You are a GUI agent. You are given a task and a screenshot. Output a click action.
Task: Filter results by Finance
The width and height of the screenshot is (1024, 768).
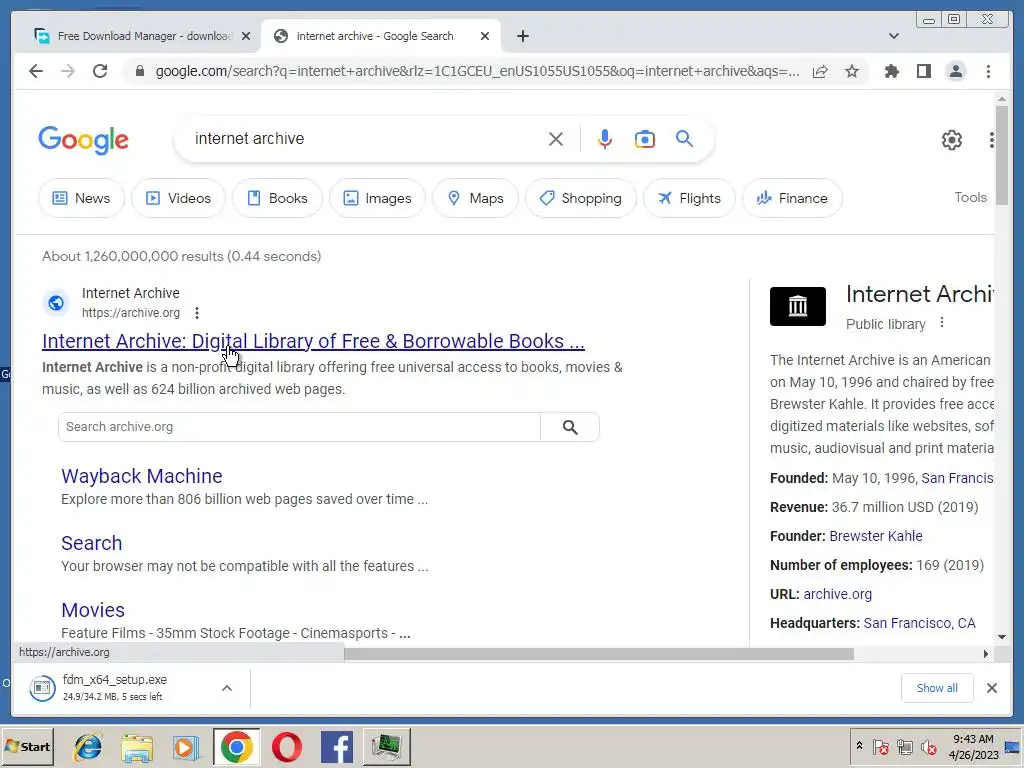[792, 198]
